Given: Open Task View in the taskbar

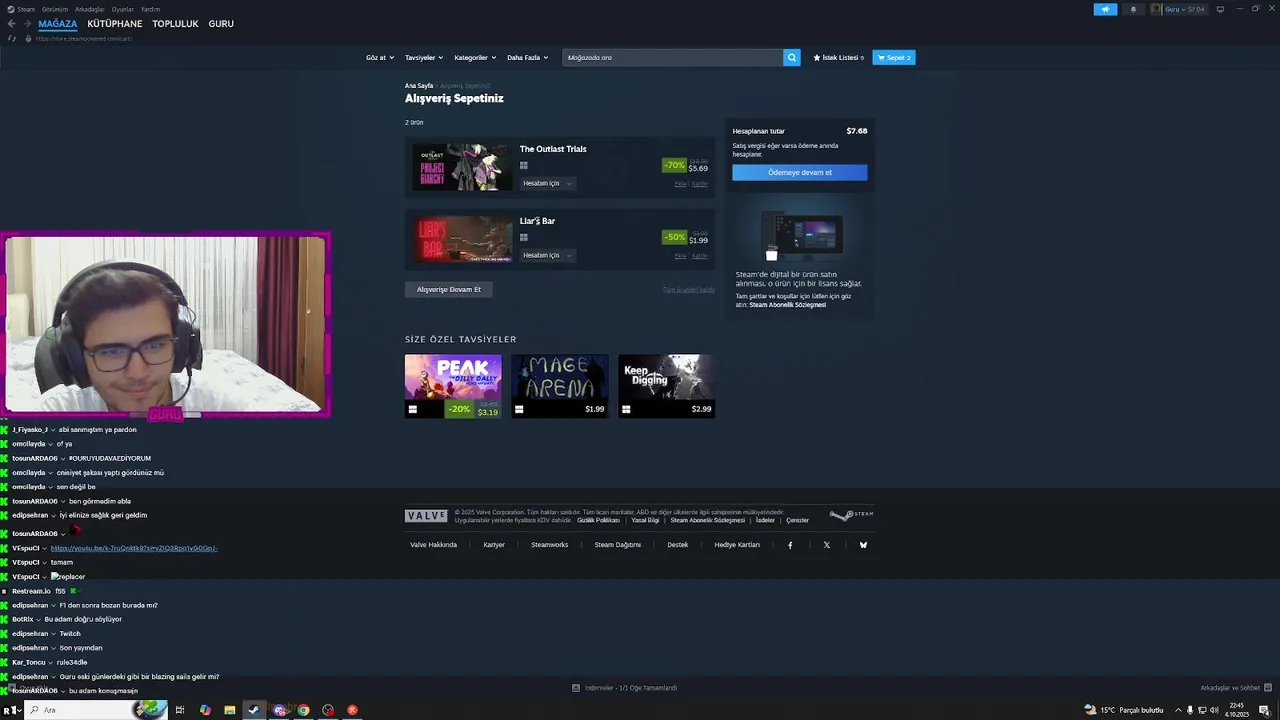Looking at the screenshot, I should (x=180, y=710).
